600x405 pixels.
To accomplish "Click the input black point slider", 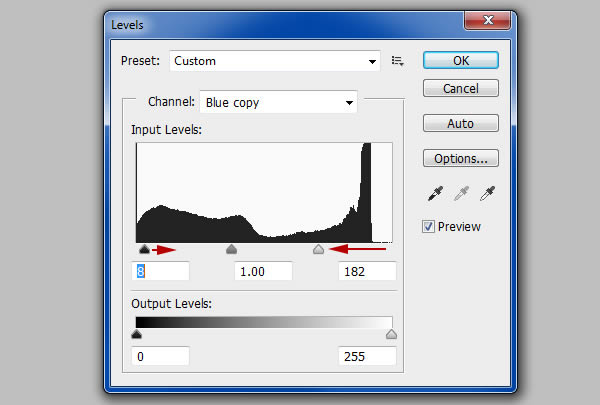I will point(144,250).
